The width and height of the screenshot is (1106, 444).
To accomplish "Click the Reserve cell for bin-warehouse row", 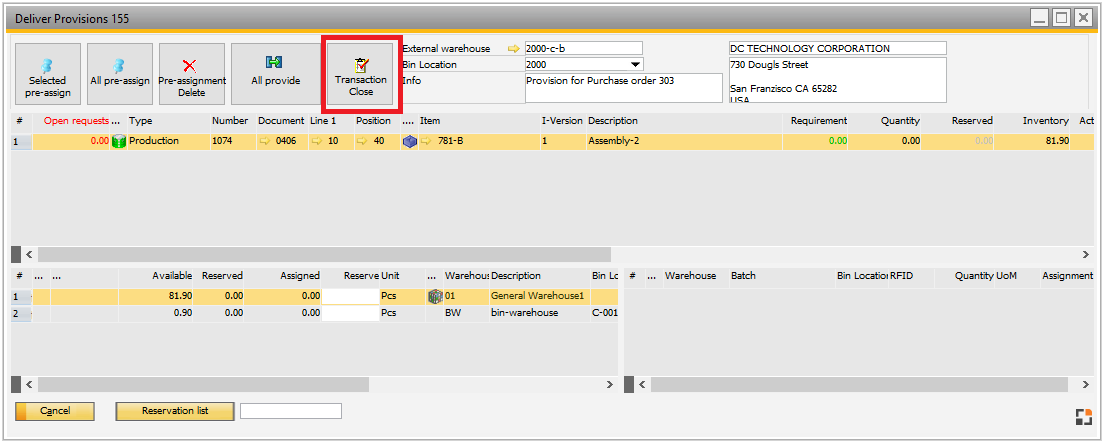I will pyautogui.click(x=350, y=313).
